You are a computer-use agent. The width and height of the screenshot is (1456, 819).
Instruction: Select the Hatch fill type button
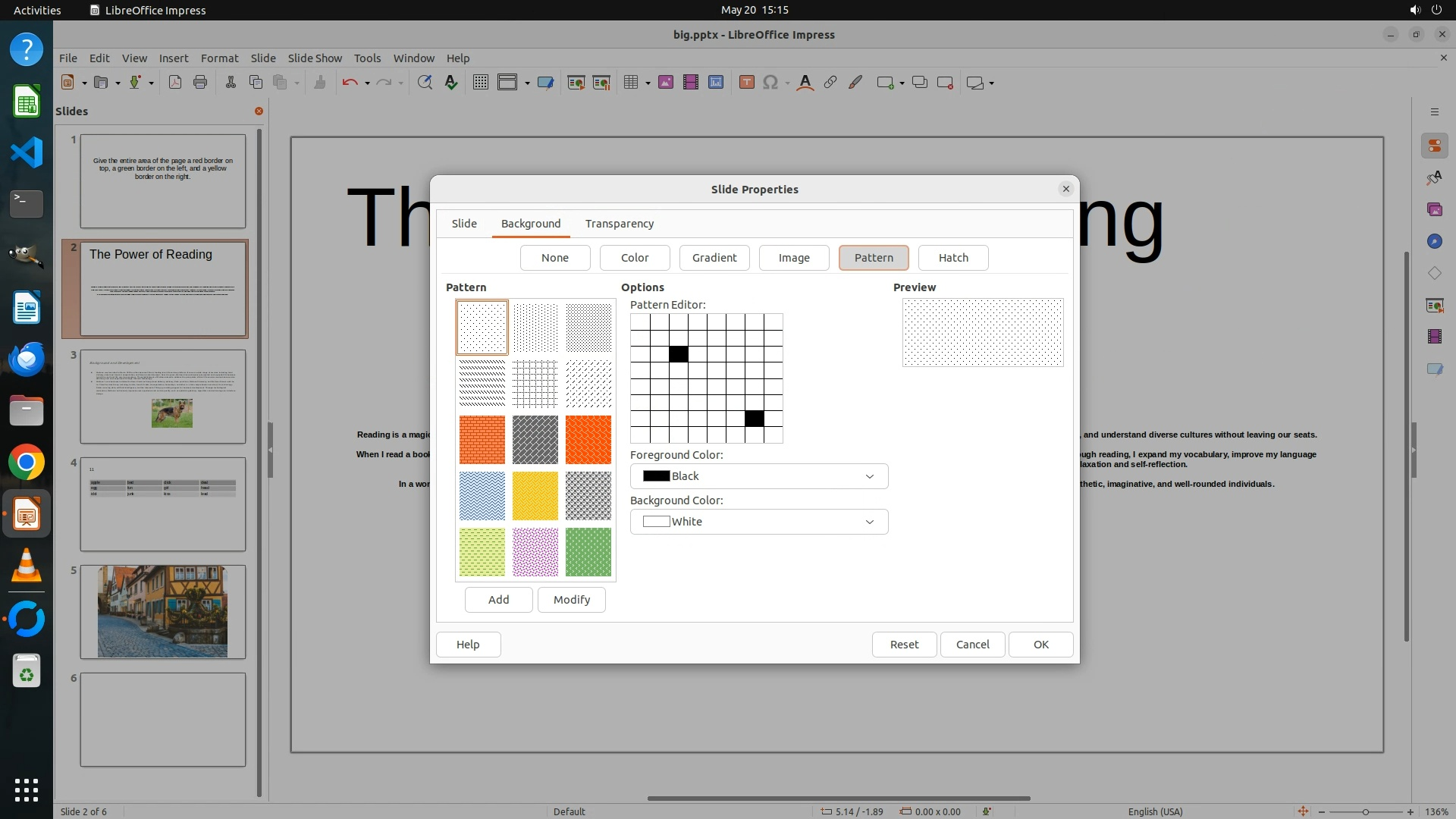pyautogui.click(x=953, y=258)
